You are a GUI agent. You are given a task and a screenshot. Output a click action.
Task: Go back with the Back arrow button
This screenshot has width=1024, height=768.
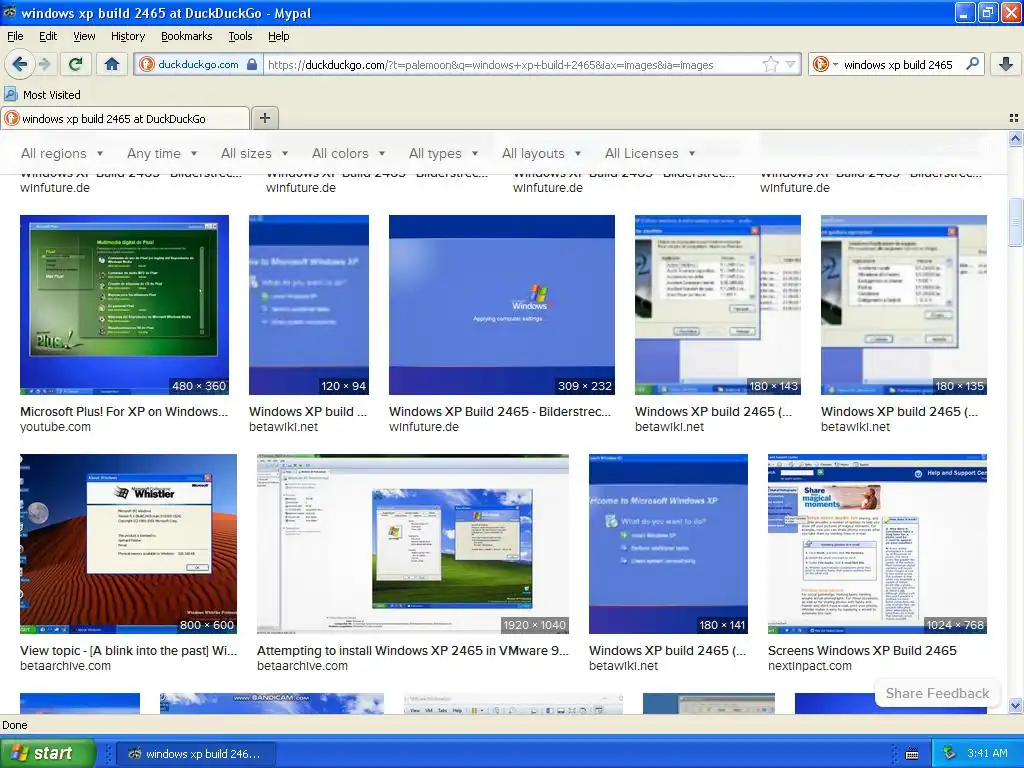pyautogui.click(x=19, y=64)
